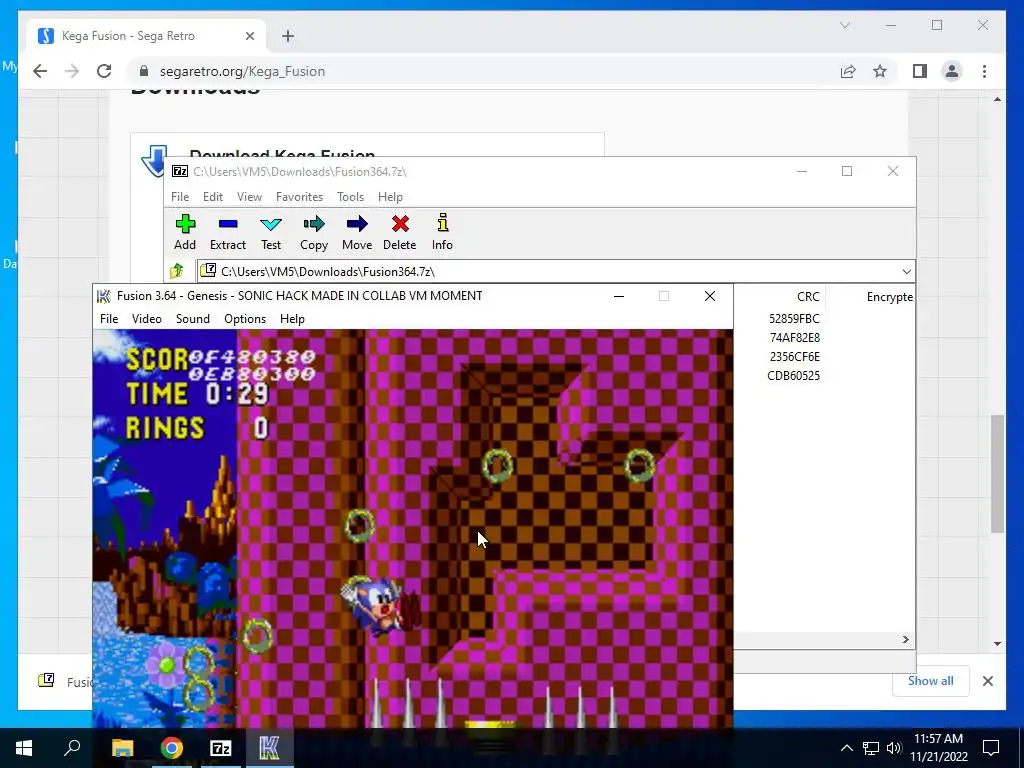The image size is (1024, 768).
Task: Open Chrome tab search chevron
Action: [x=844, y=25]
